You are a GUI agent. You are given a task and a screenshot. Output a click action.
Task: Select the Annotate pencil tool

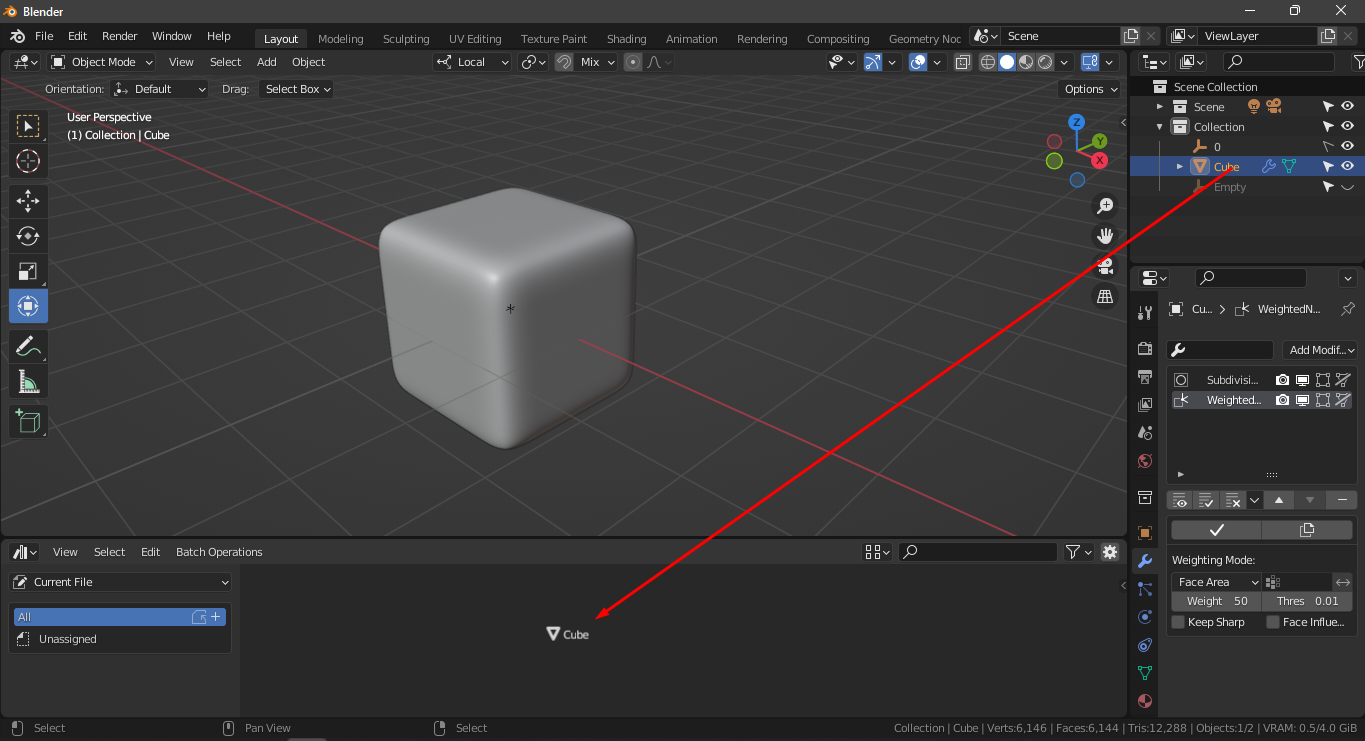(x=28, y=346)
